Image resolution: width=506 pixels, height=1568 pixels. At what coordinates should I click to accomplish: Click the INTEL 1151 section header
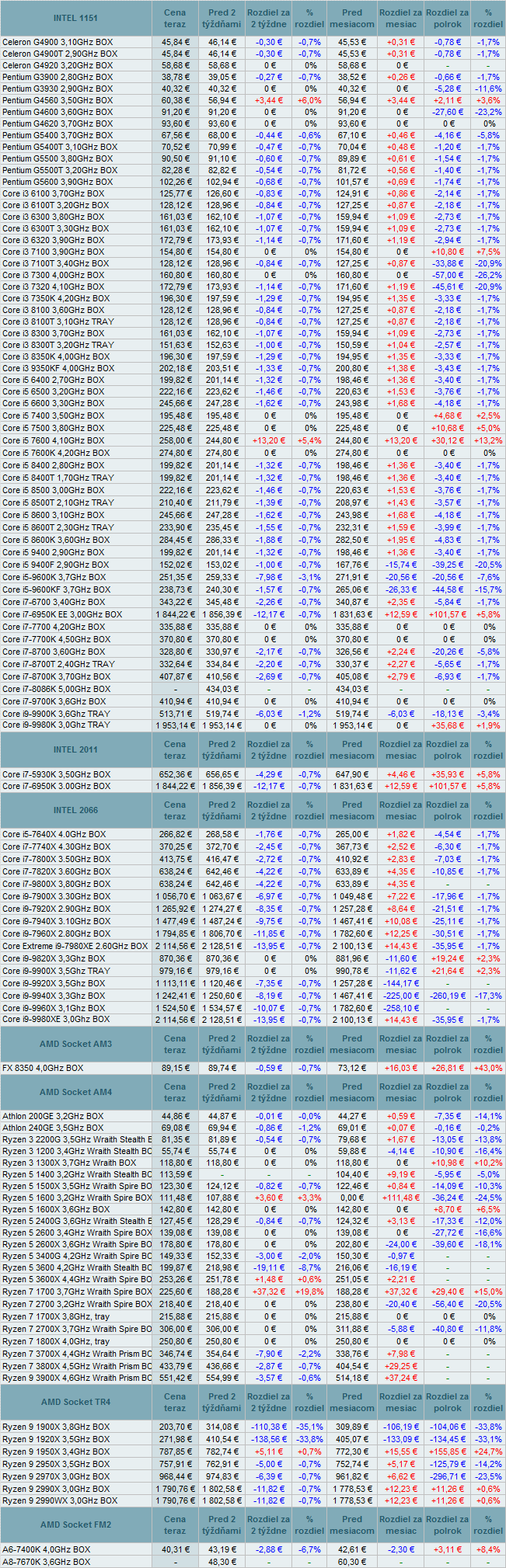75,18
